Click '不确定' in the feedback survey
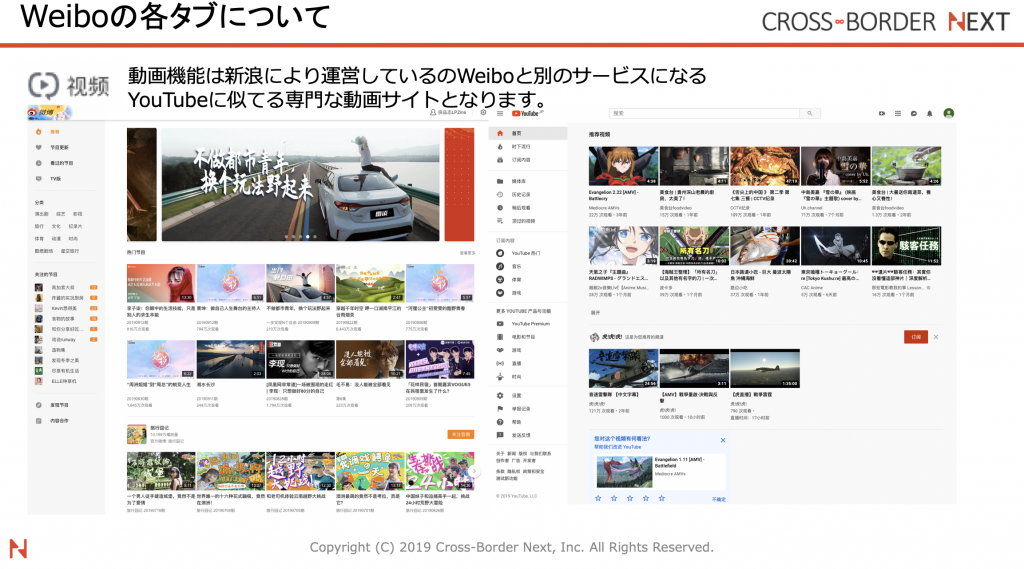This screenshot has height=569, width=1024. 718,499
